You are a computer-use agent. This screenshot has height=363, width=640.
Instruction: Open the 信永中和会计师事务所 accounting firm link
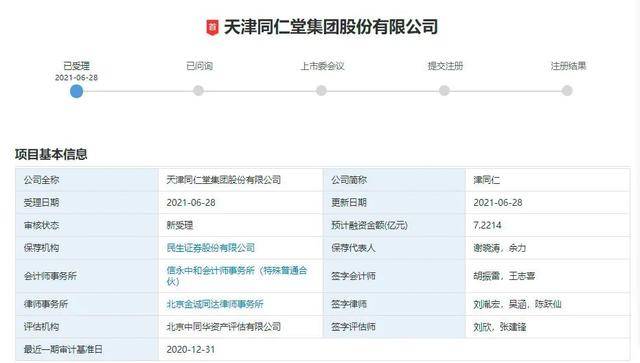237,276
